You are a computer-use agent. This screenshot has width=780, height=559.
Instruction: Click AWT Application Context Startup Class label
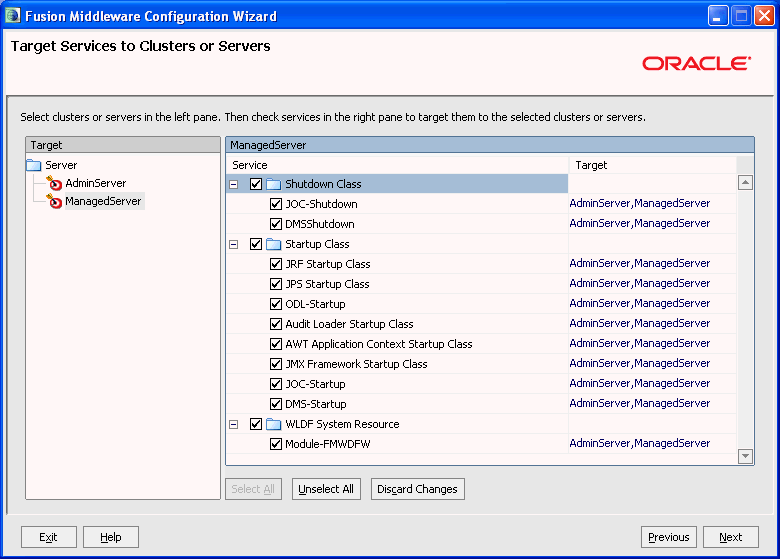[379, 344]
